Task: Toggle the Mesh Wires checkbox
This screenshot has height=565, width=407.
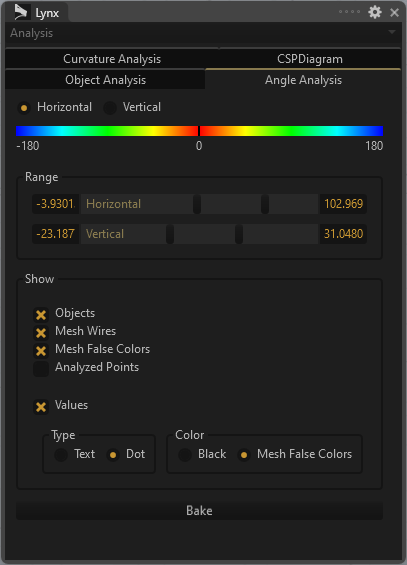Action: (x=41, y=333)
